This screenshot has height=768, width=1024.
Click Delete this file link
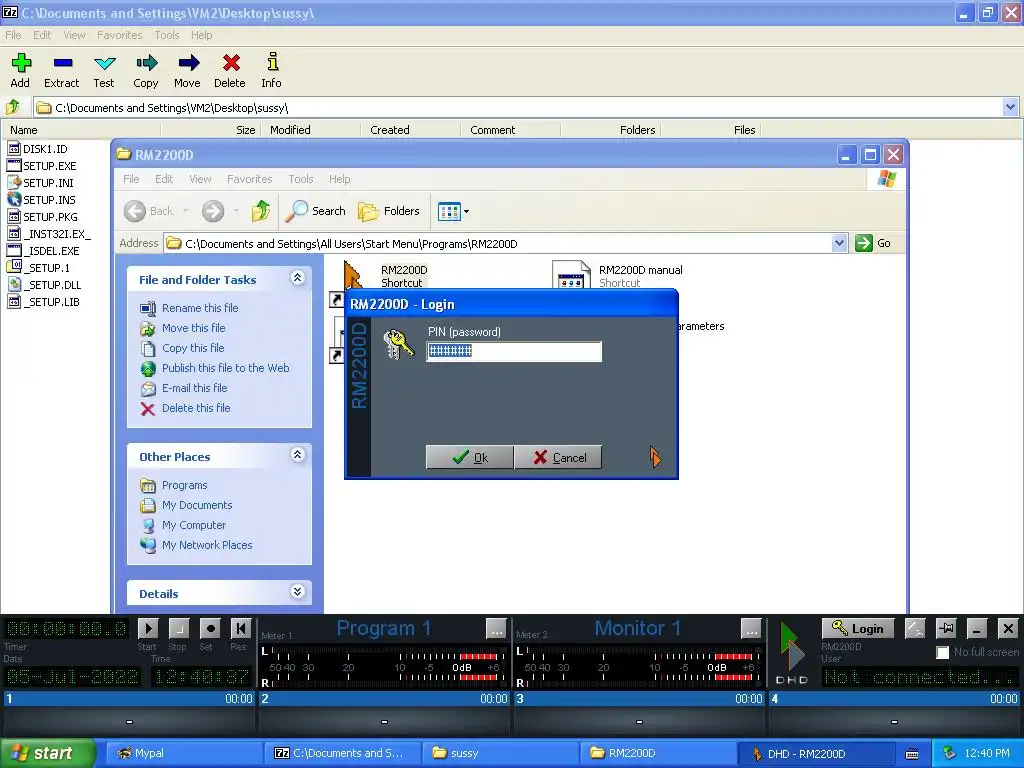coord(196,408)
